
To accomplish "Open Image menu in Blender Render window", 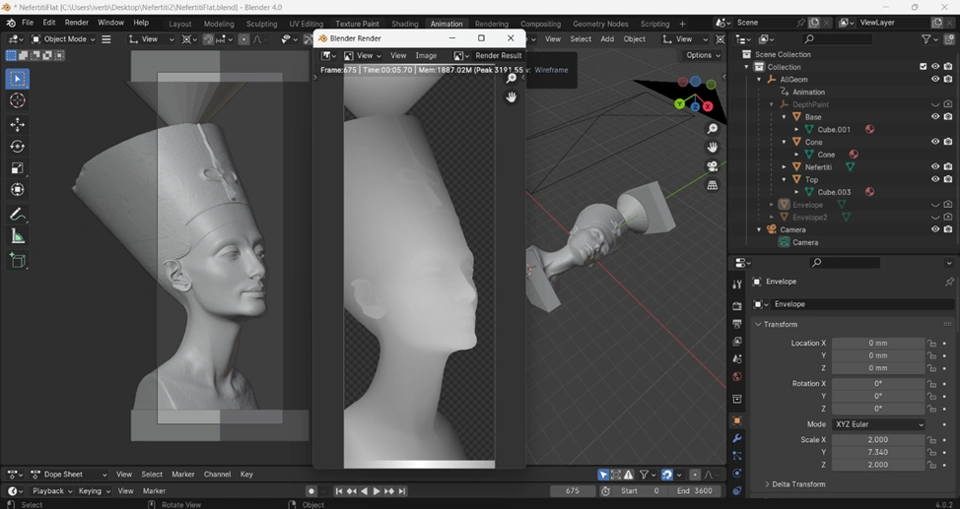I will [426, 55].
